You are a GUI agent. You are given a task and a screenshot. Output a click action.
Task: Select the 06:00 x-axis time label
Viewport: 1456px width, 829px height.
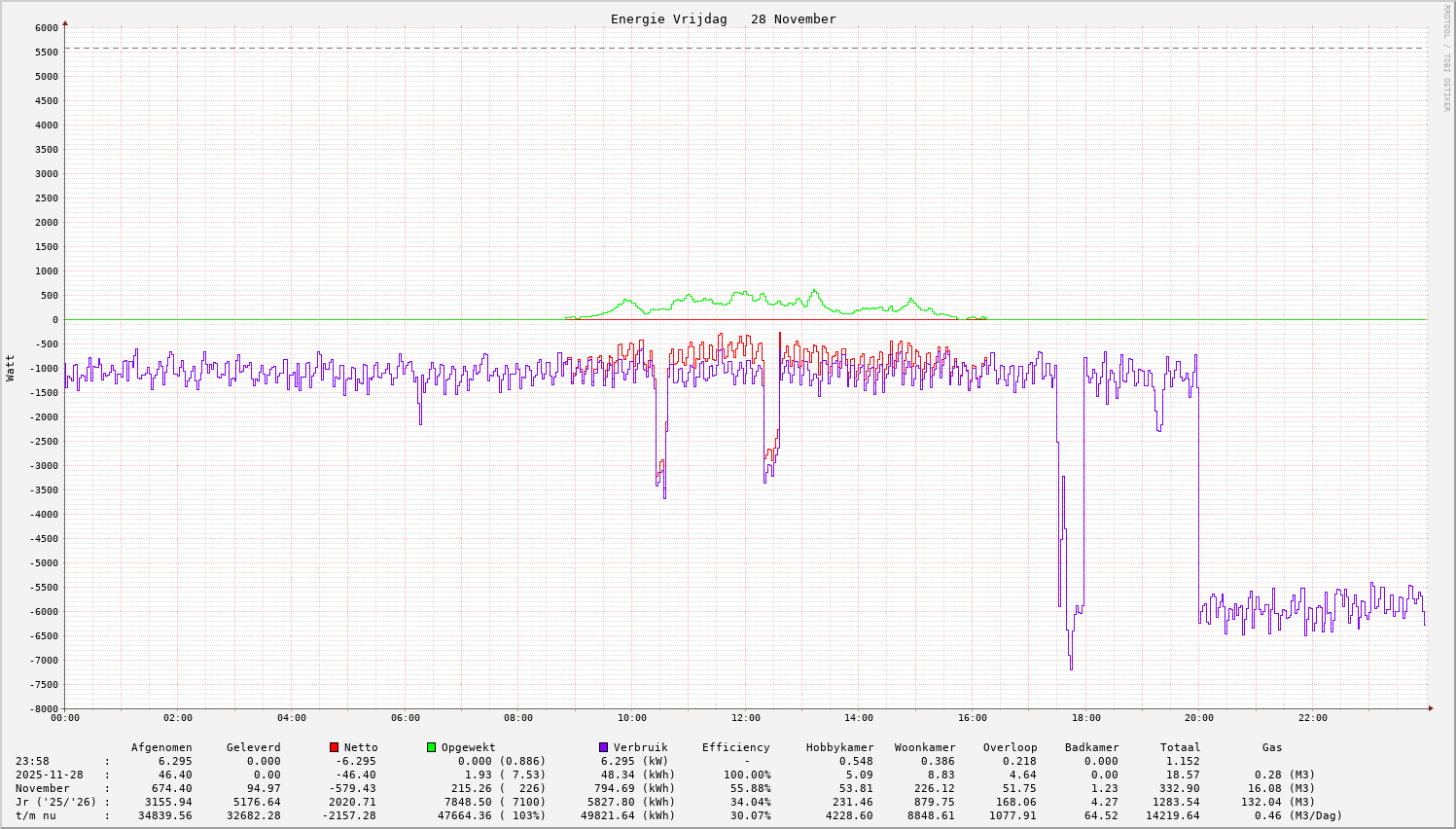coord(405,718)
